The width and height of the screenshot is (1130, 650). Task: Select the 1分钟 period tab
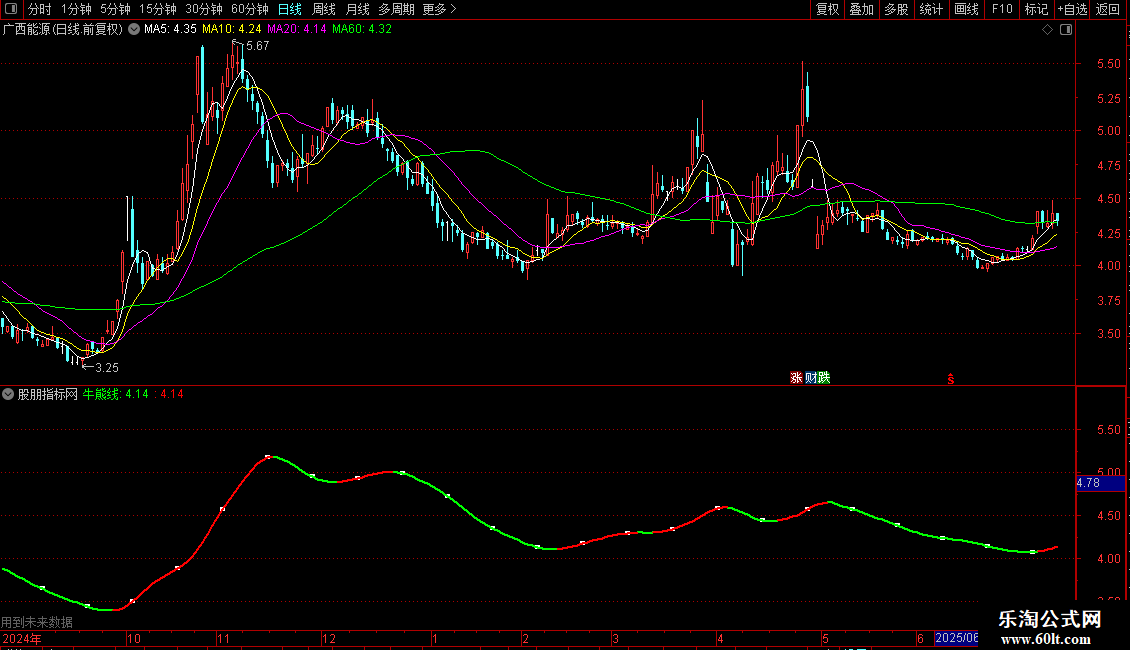click(76, 9)
